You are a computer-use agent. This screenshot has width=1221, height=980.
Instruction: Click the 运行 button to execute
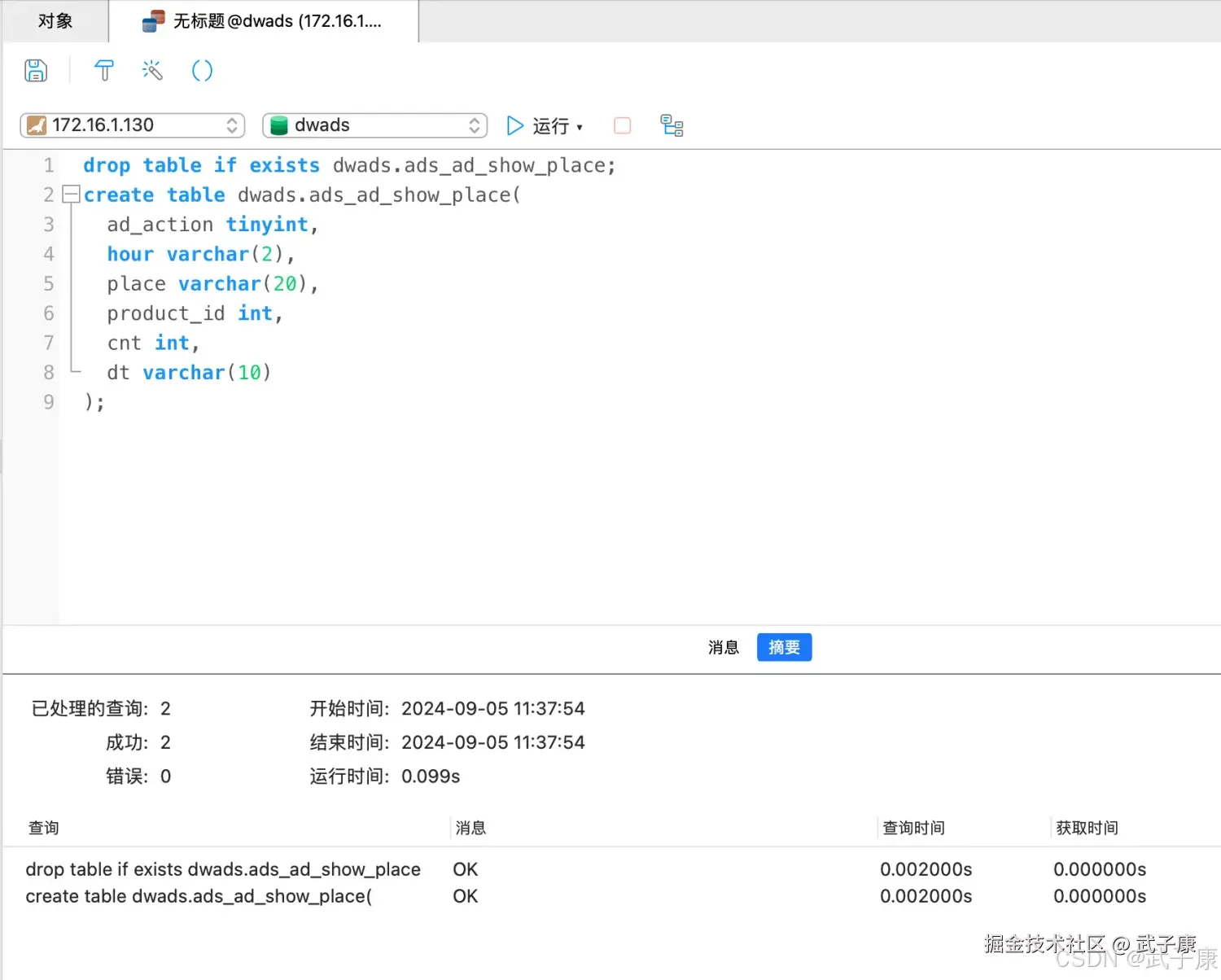(552, 125)
